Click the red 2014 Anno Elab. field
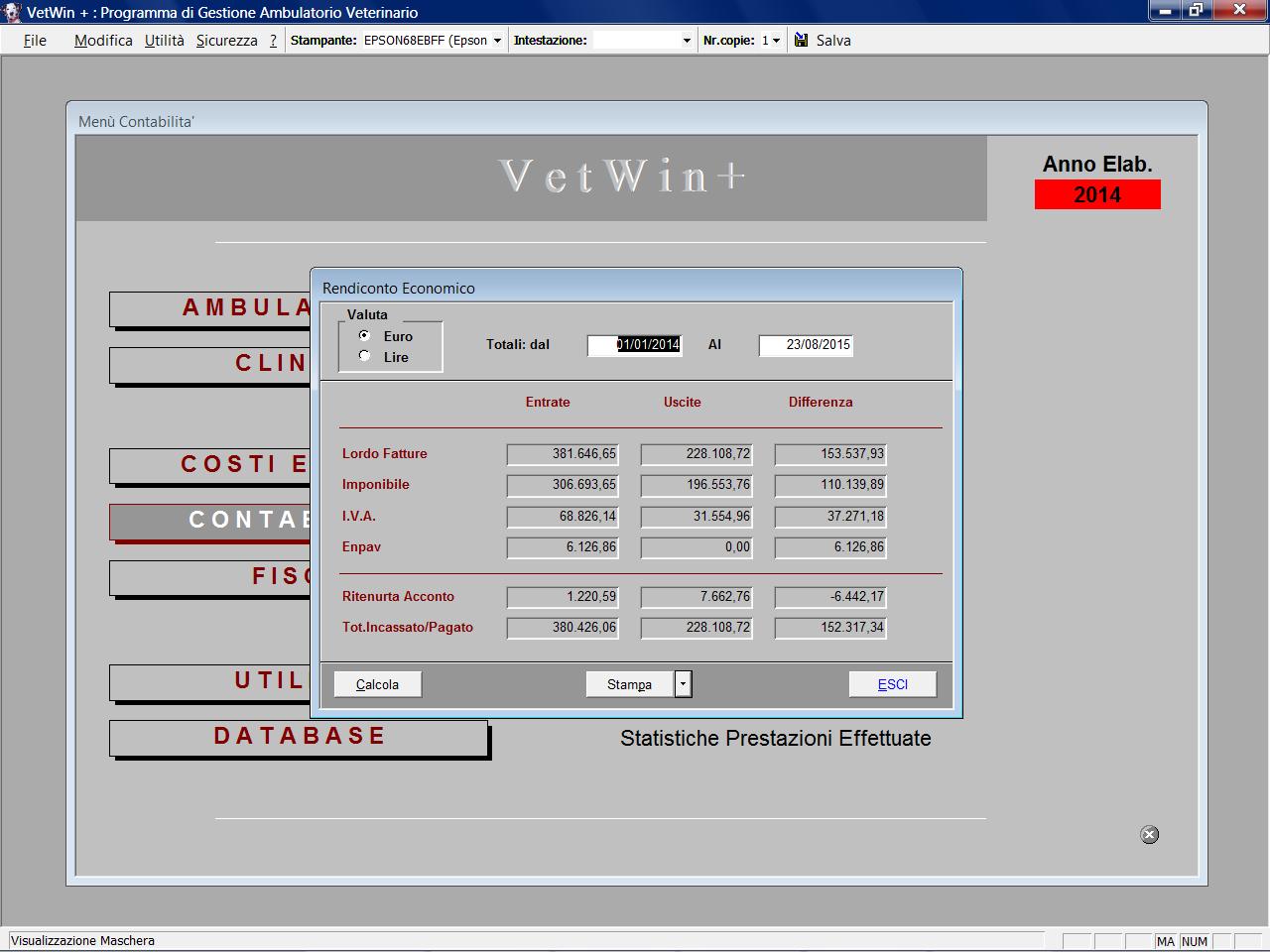This screenshot has width=1270, height=952. [1097, 194]
